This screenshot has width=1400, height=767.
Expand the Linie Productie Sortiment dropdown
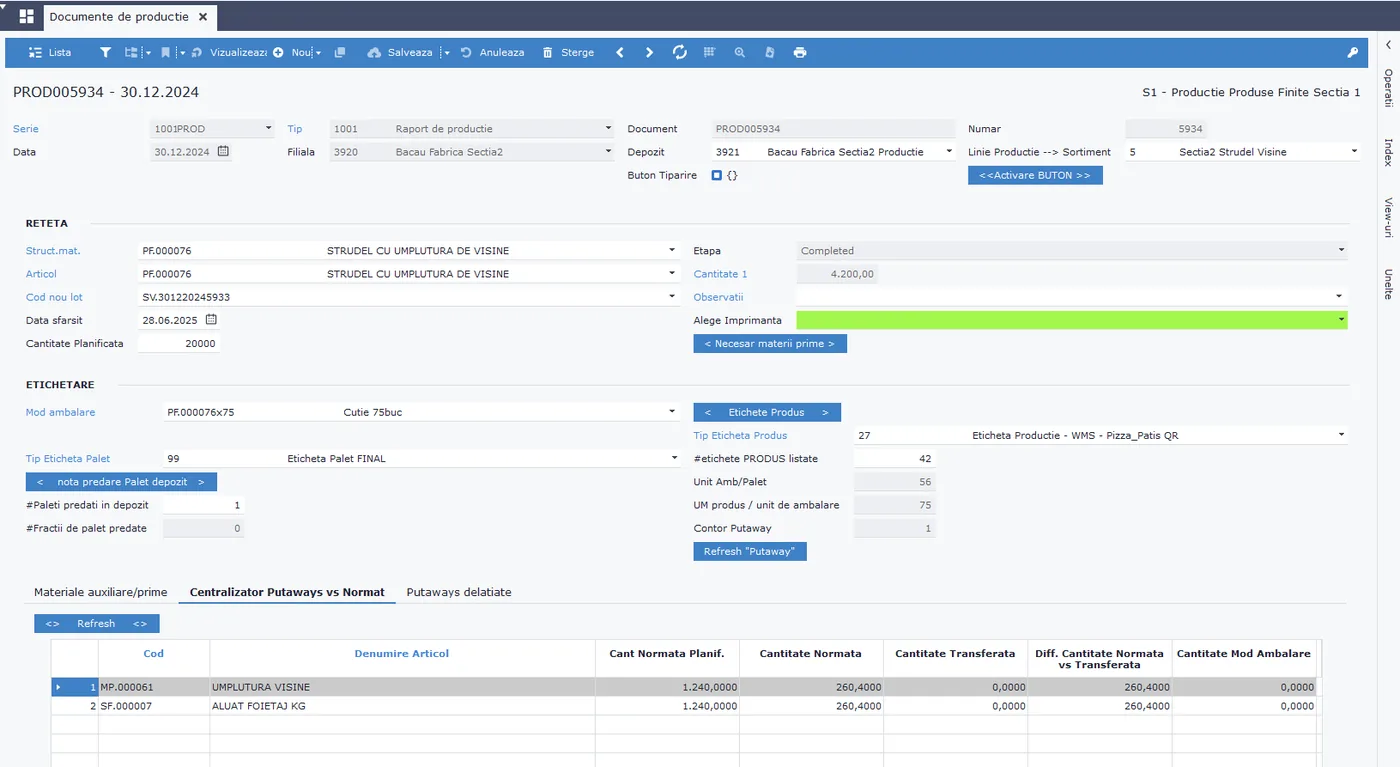click(x=1354, y=152)
